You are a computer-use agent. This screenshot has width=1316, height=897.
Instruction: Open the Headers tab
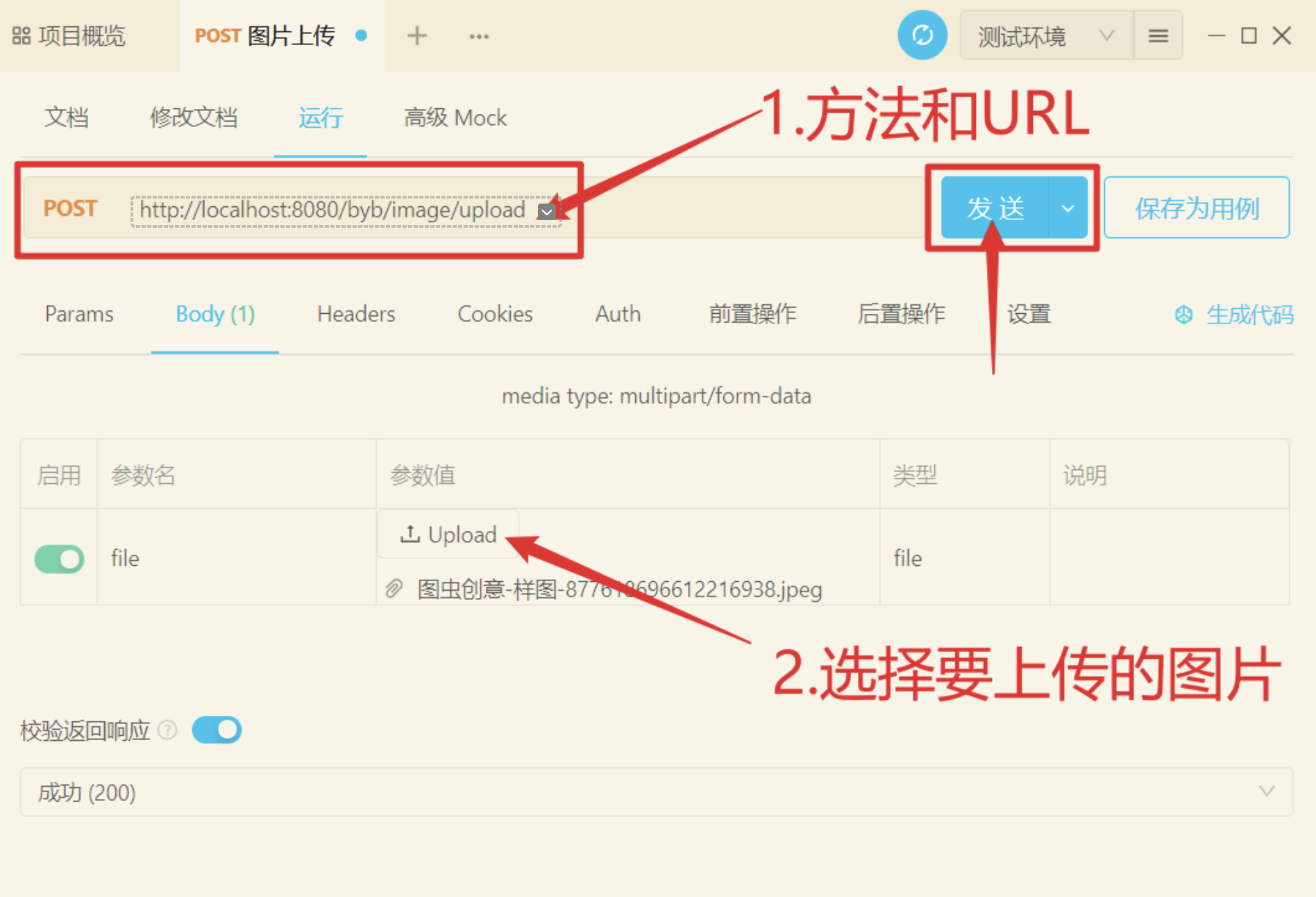tap(356, 314)
